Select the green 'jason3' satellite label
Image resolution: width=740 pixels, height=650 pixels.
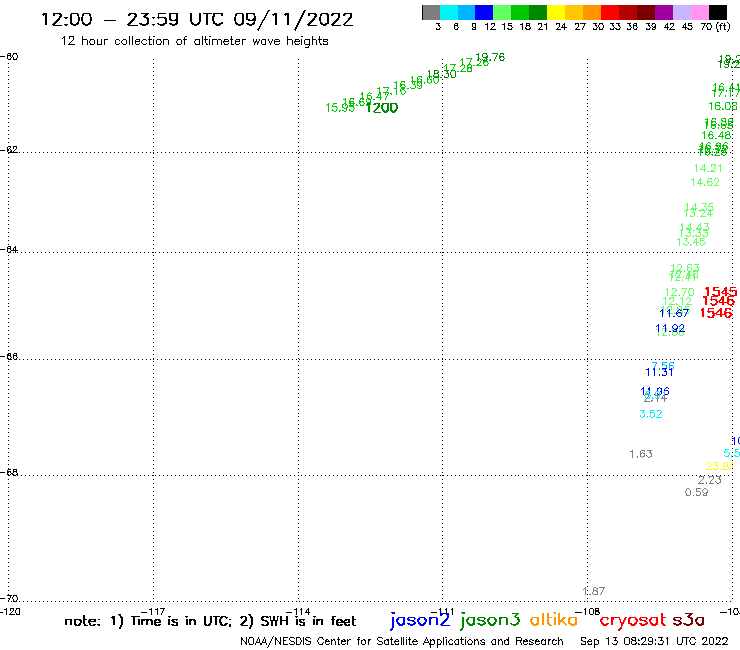pos(490,620)
